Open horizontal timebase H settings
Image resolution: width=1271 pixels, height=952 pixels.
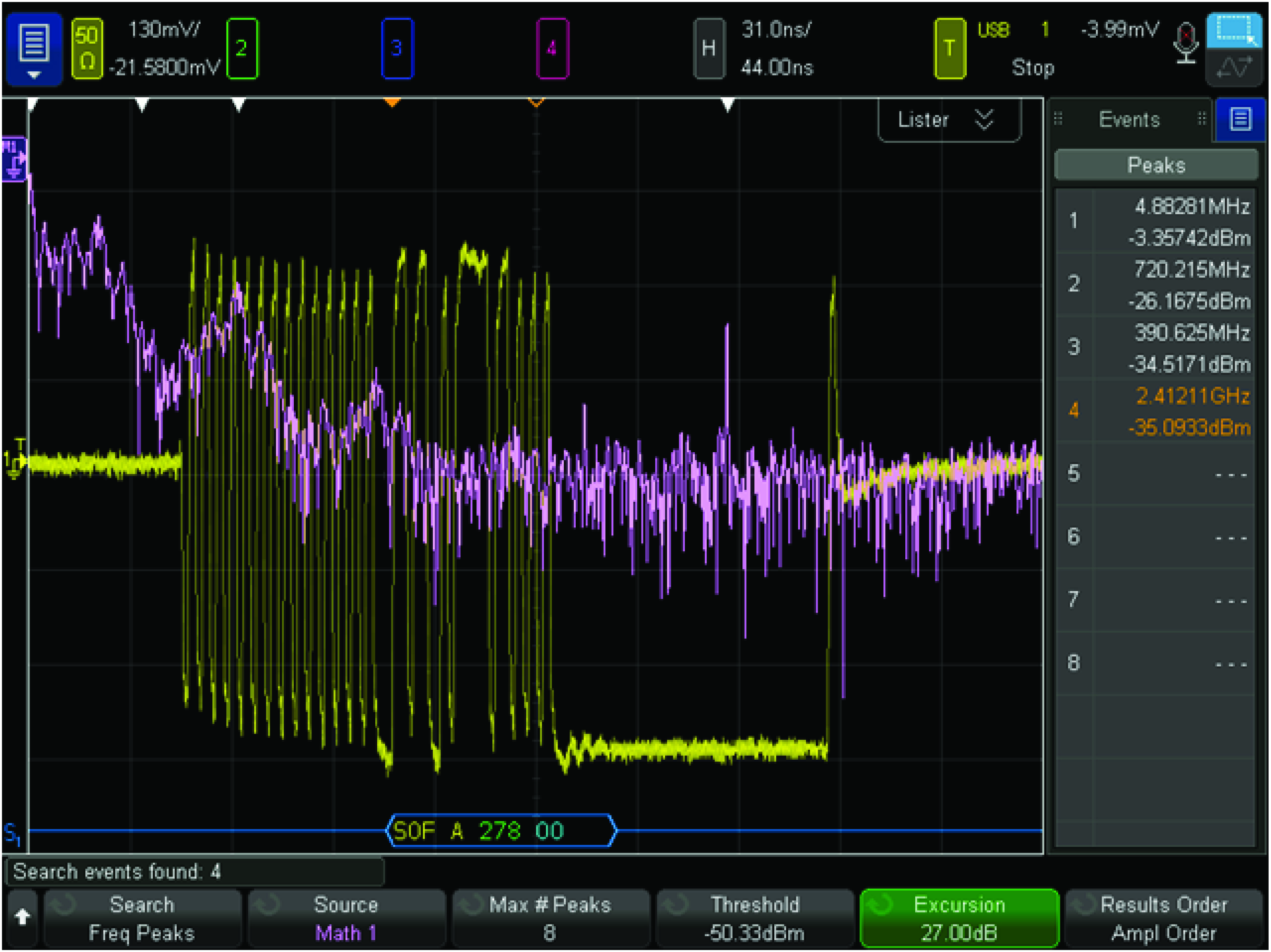click(709, 48)
